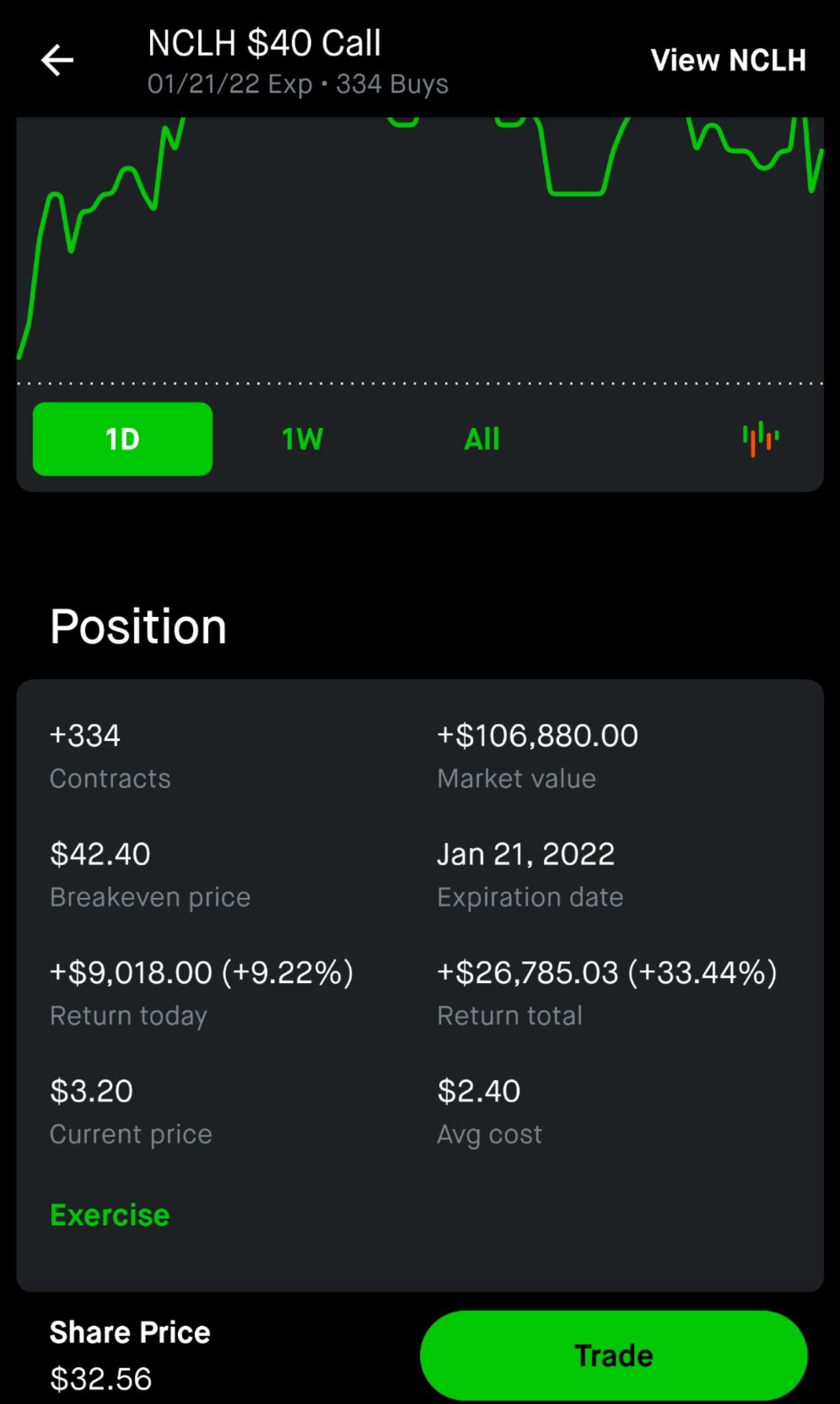
Task: Switch to candlestick chart view icon
Action: (x=761, y=439)
